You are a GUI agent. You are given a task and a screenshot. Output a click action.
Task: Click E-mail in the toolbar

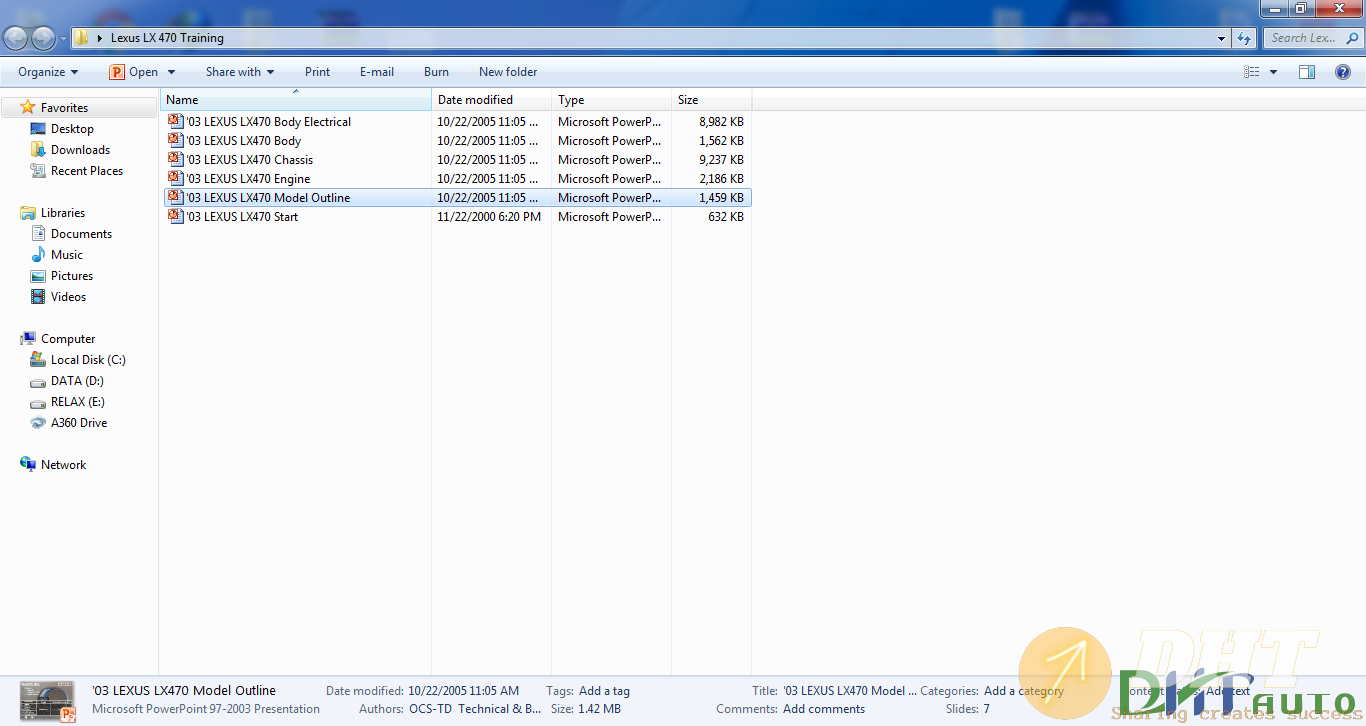(x=377, y=72)
